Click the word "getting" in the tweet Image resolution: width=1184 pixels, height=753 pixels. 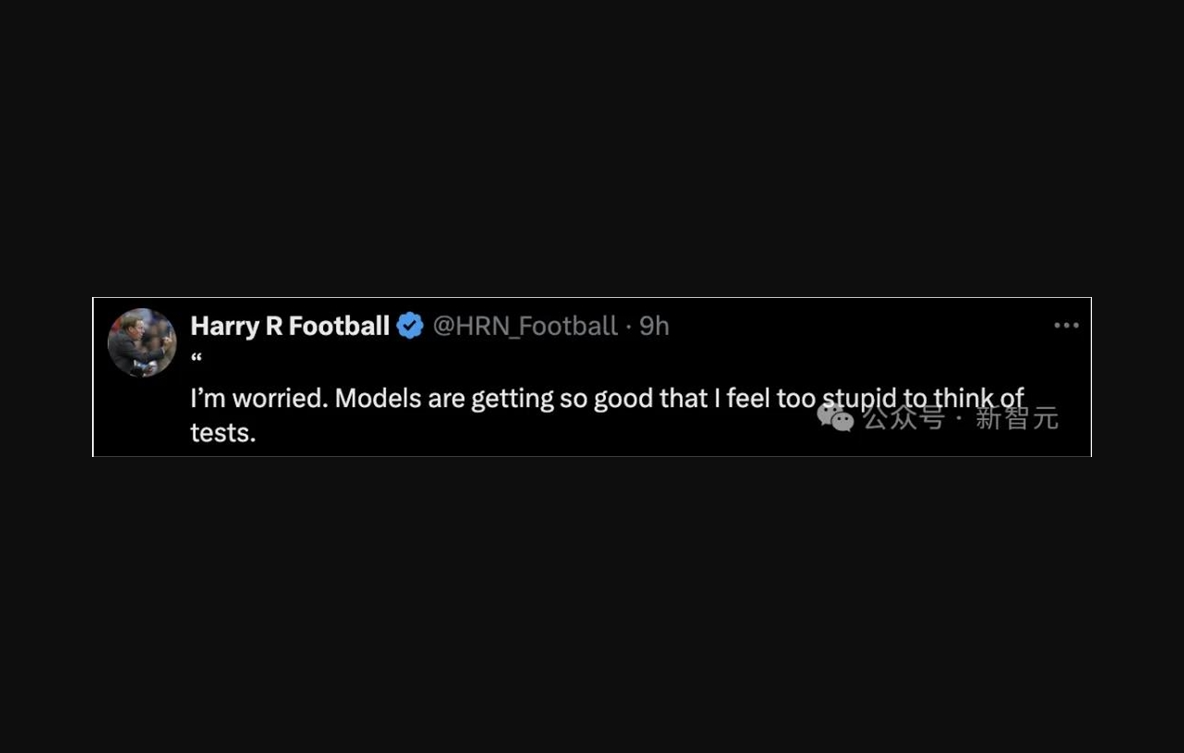(x=512, y=399)
